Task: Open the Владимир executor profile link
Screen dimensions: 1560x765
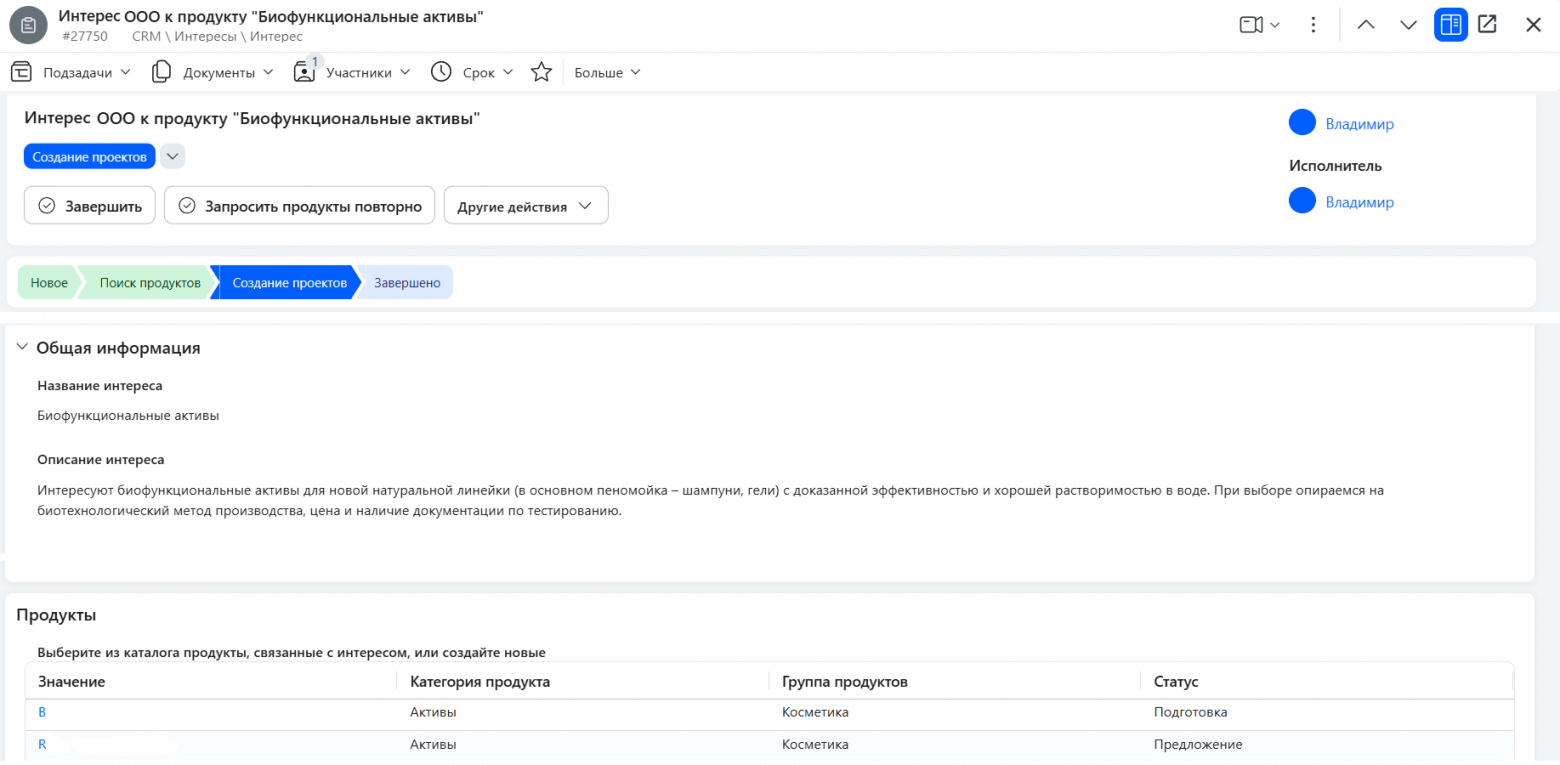Action: (1359, 201)
